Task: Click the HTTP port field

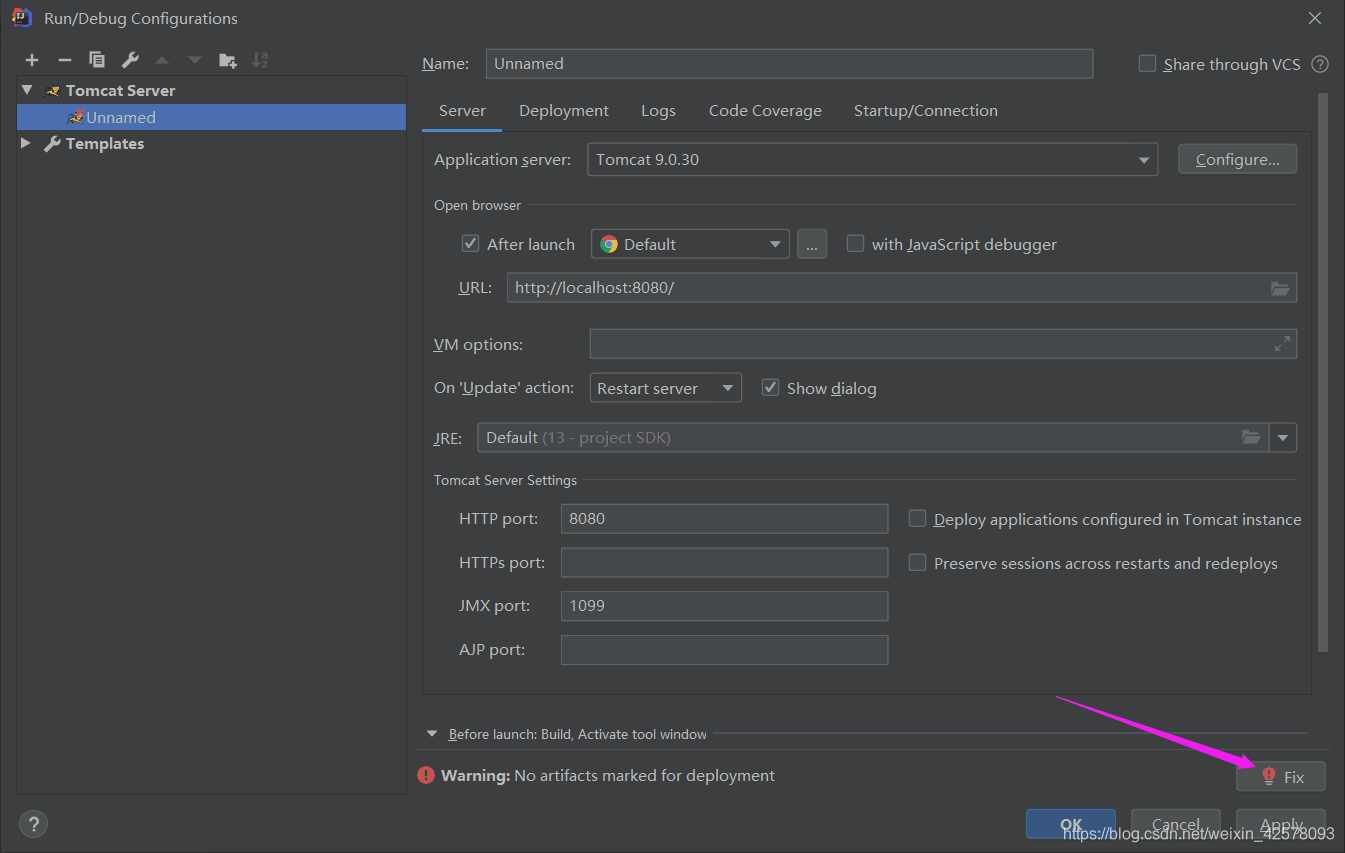Action: pyautogui.click(x=724, y=519)
